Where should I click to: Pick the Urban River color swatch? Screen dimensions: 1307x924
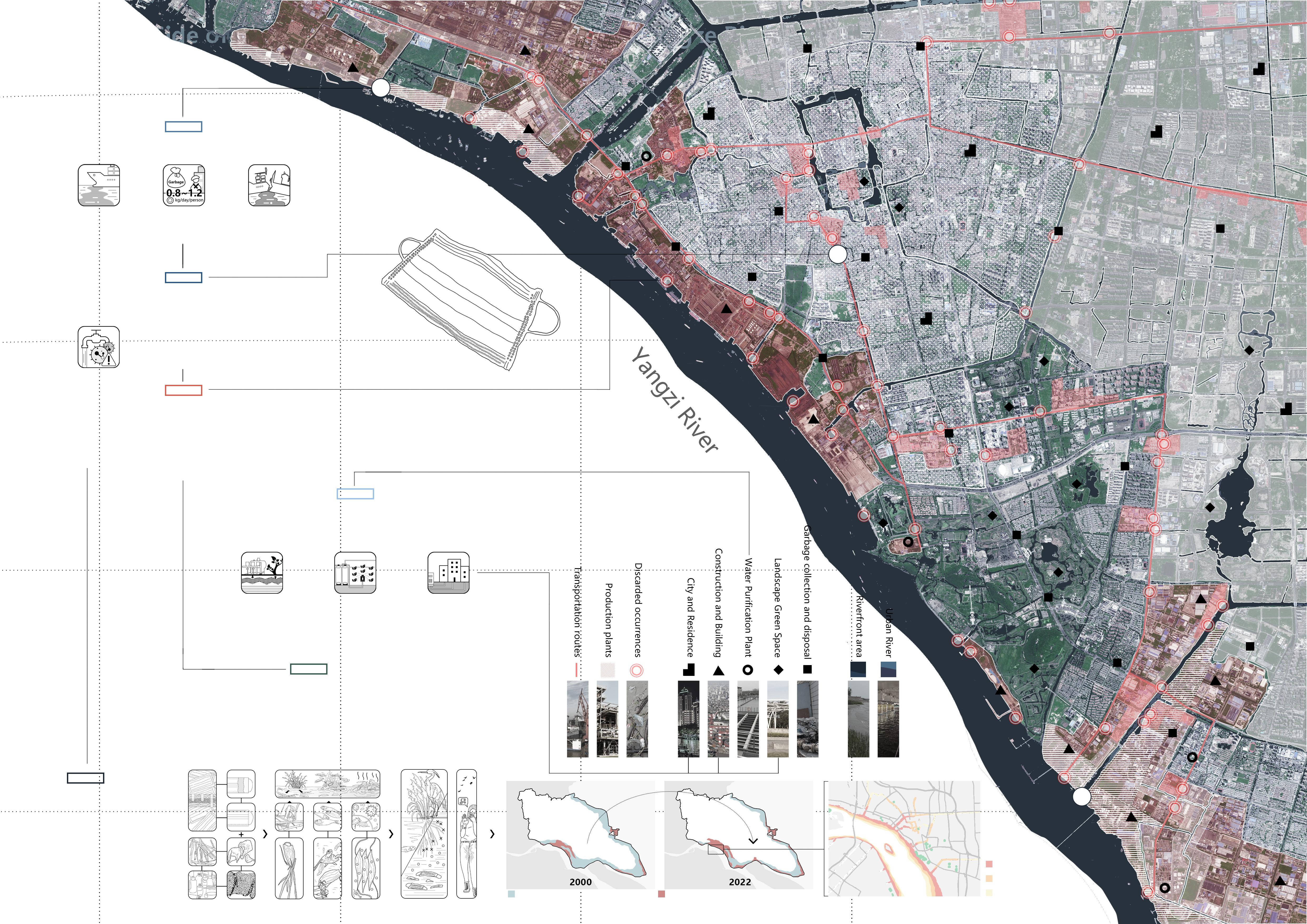[888, 669]
